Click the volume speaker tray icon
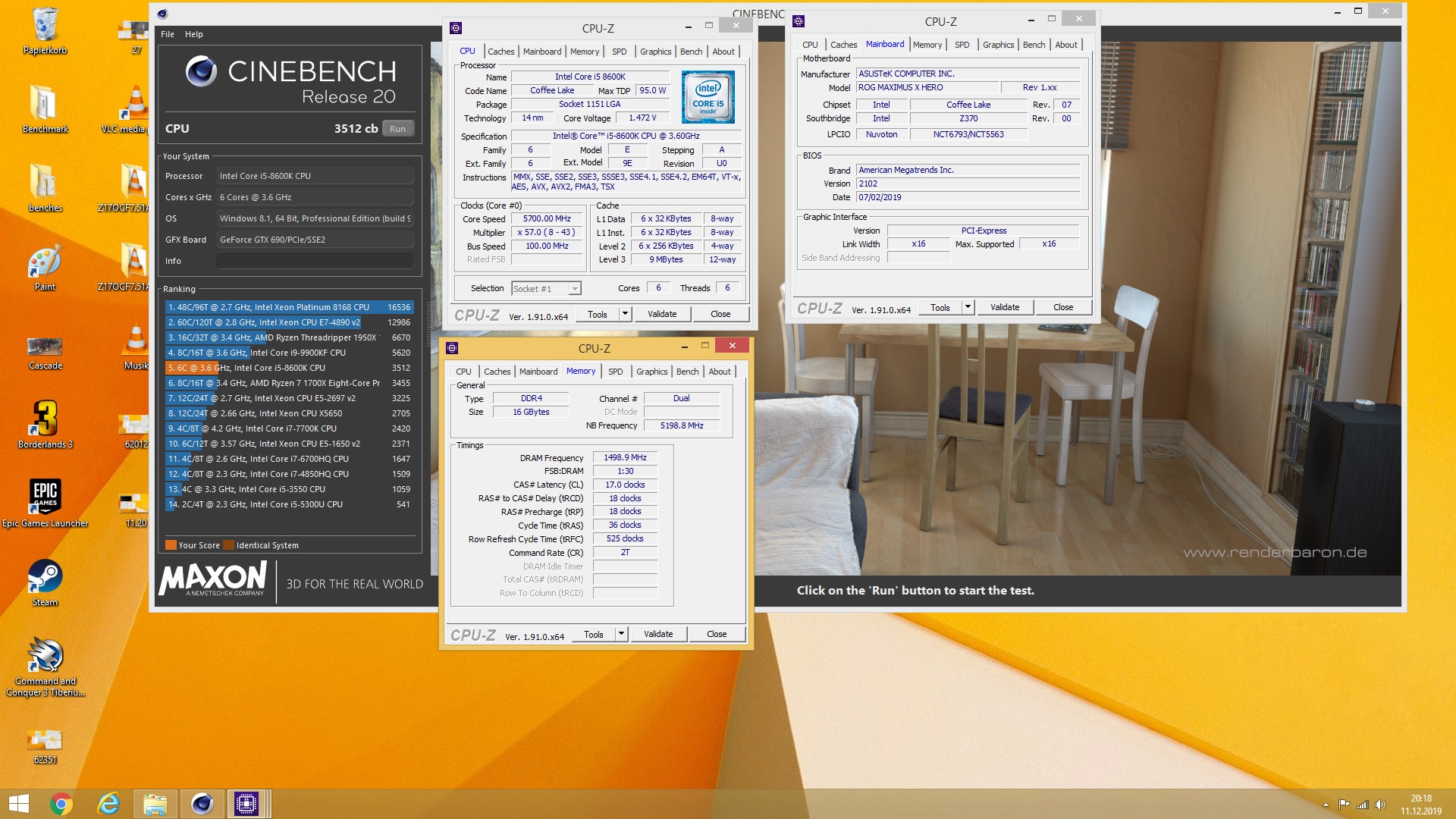Viewport: 1456px width, 819px height. 1380,805
